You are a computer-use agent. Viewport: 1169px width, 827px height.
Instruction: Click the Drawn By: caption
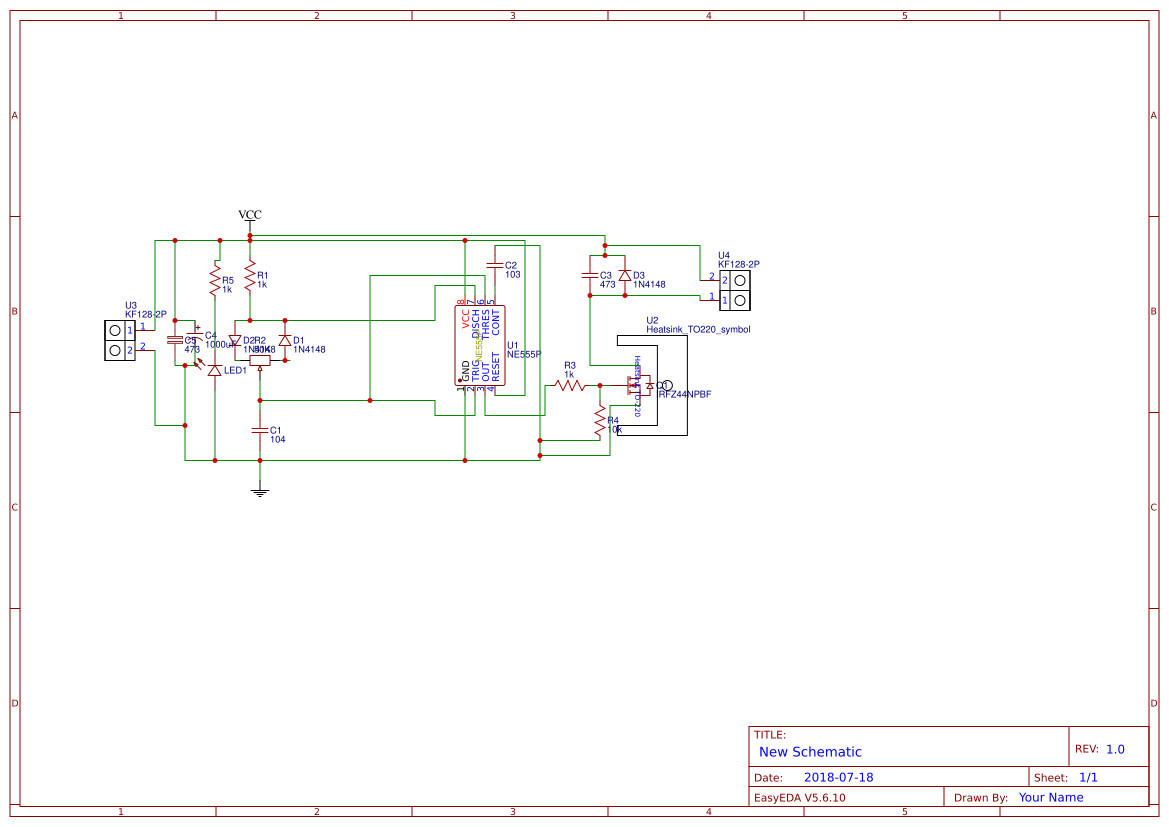point(980,798)
